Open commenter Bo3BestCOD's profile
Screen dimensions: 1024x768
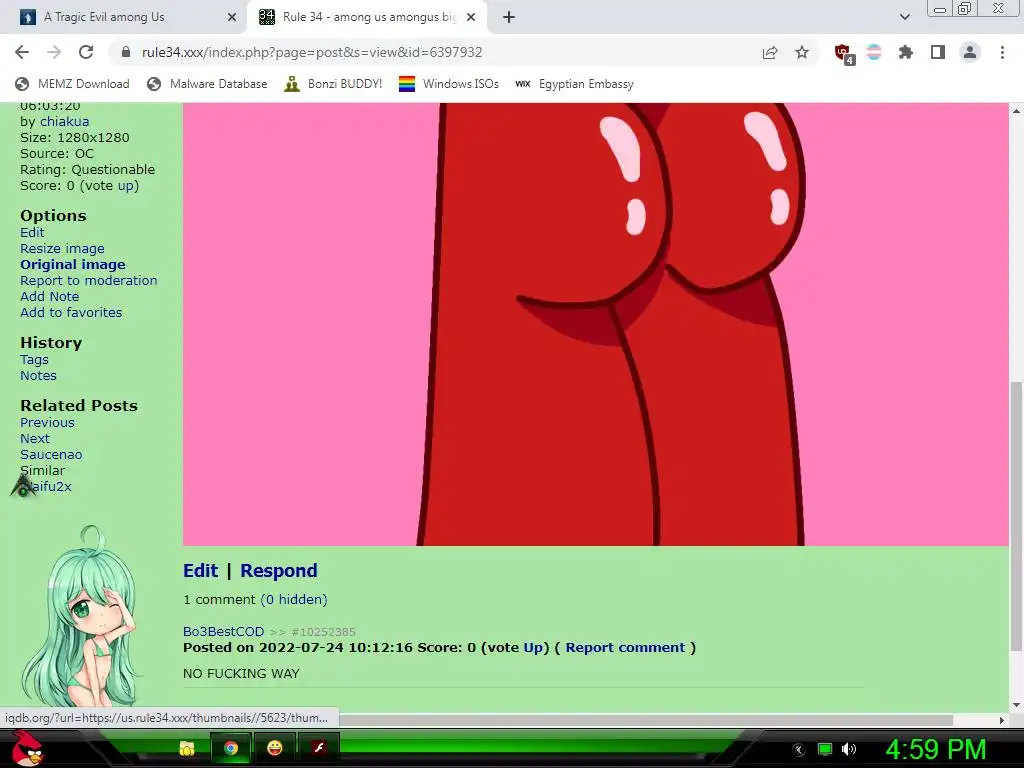pos(223,632)
